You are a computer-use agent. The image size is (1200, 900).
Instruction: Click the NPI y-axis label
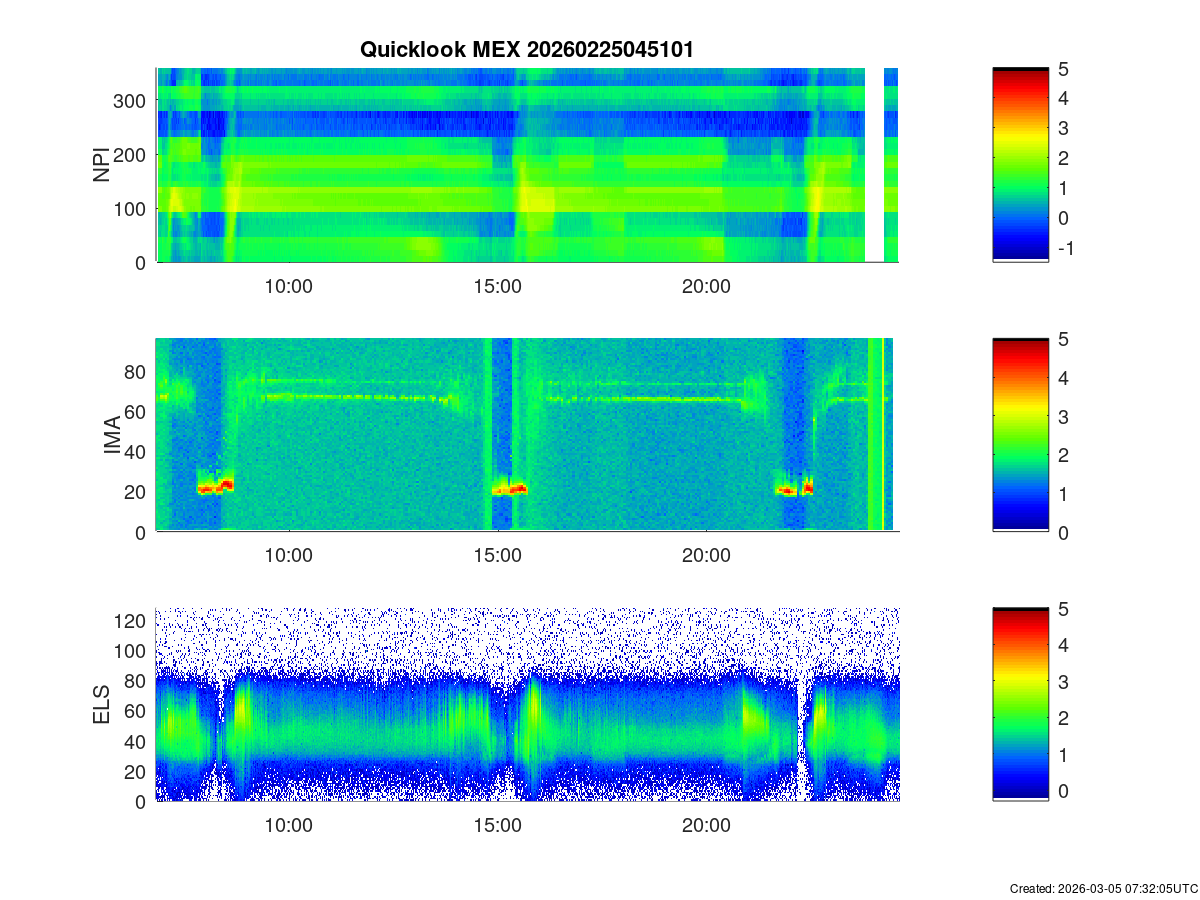pos(101,165)
